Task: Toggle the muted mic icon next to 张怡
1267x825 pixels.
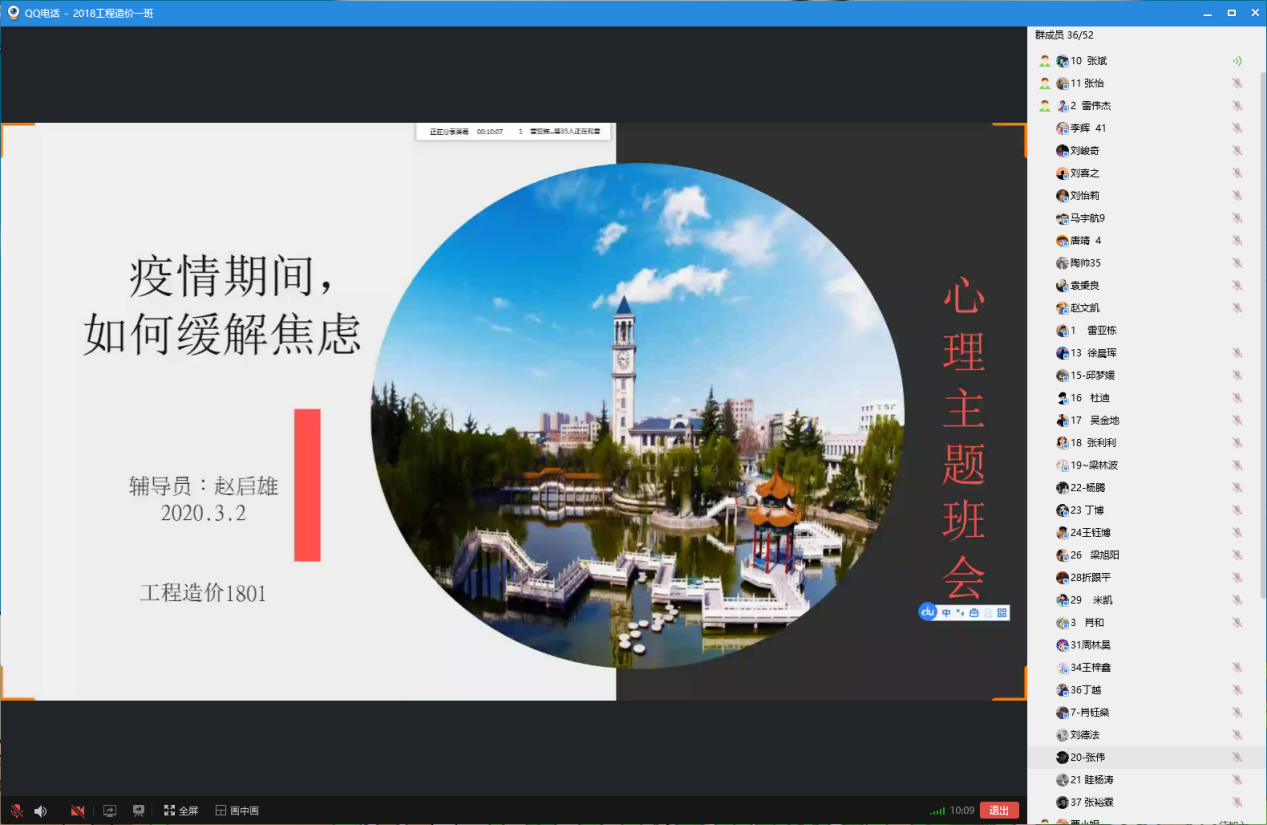Action: click(1236, 82)
